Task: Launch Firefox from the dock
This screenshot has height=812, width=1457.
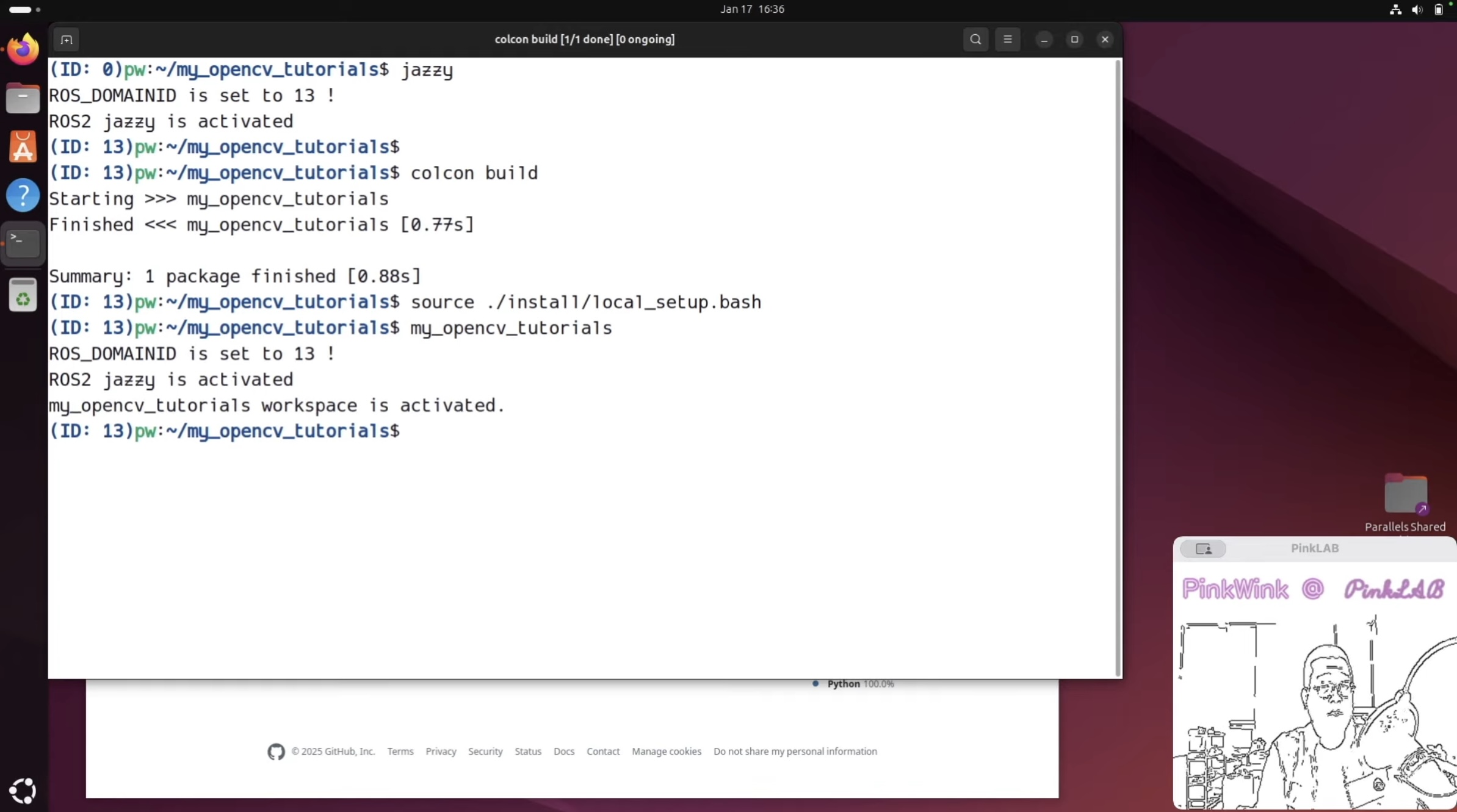Action: click(23, 49)
